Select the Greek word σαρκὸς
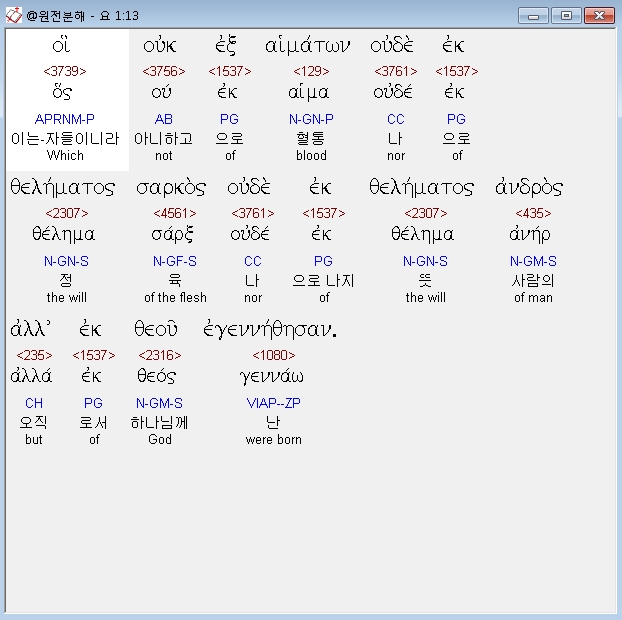Screen dimensions: 622x620 pyautogui.click(x=171, y=188)
